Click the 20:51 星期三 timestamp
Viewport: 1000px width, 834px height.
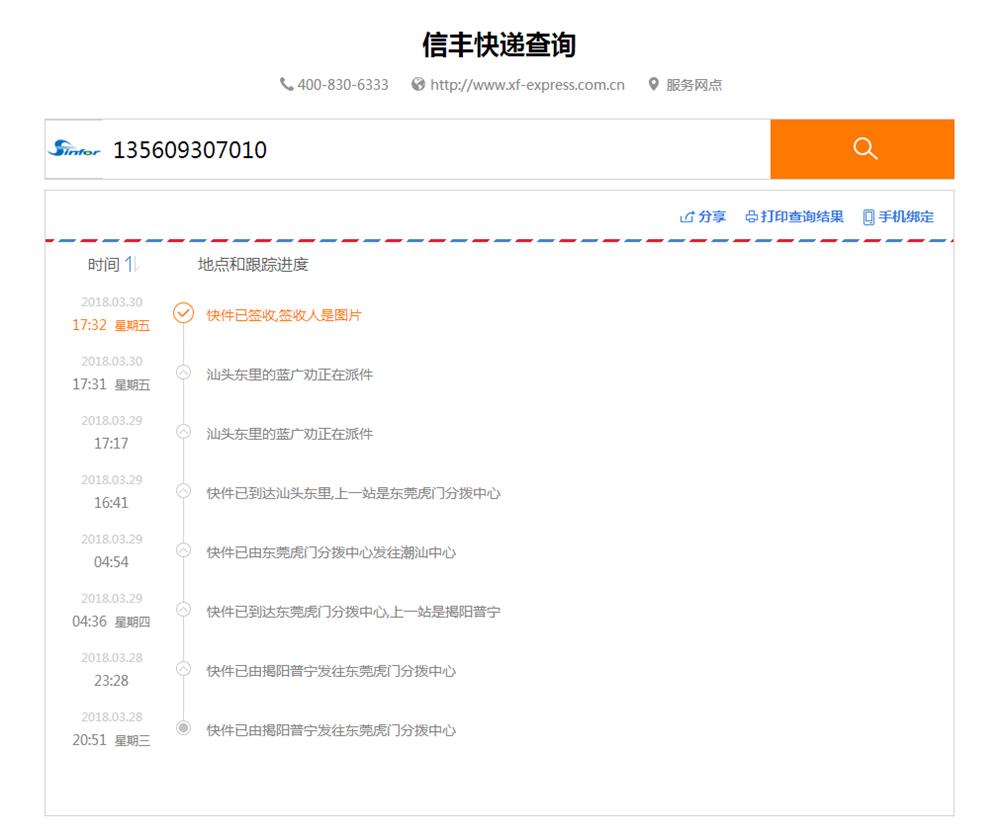click(x=111, y=740)
